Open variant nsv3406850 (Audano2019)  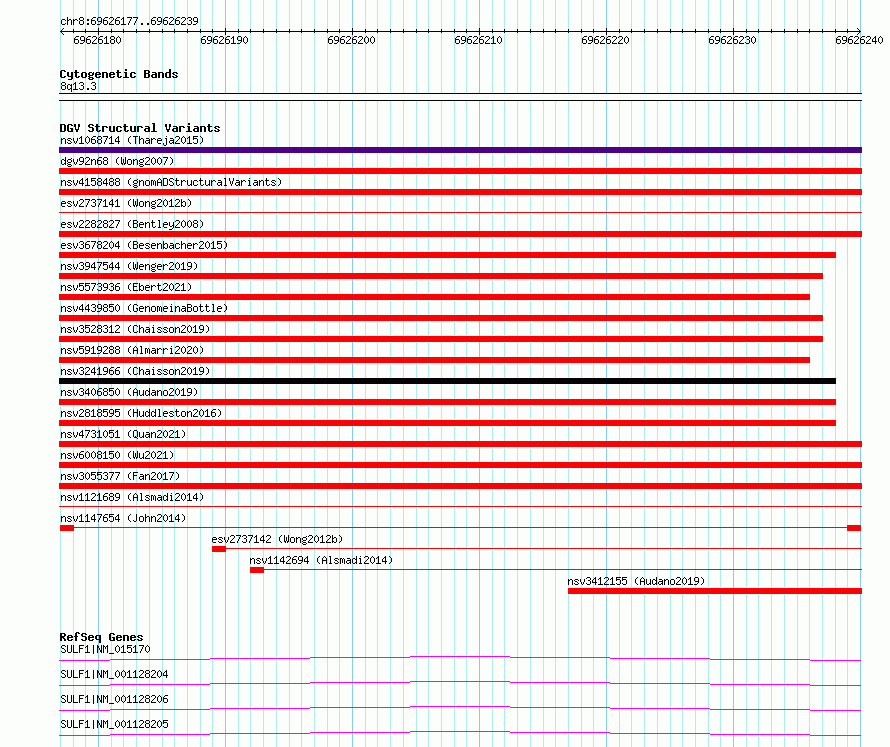click(129, 392)
